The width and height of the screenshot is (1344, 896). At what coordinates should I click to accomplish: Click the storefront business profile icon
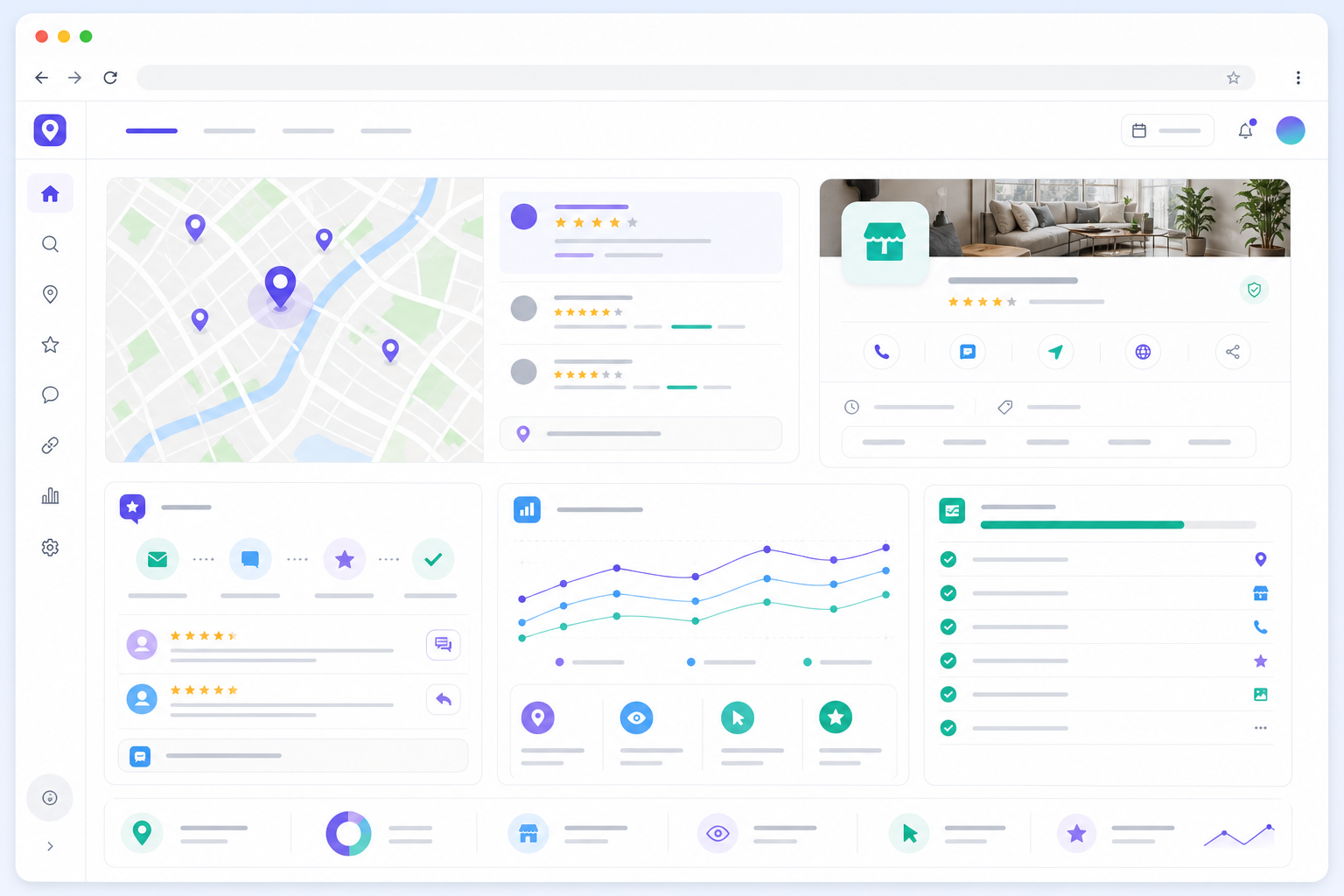pyautogui.click(x=885, y=242)
